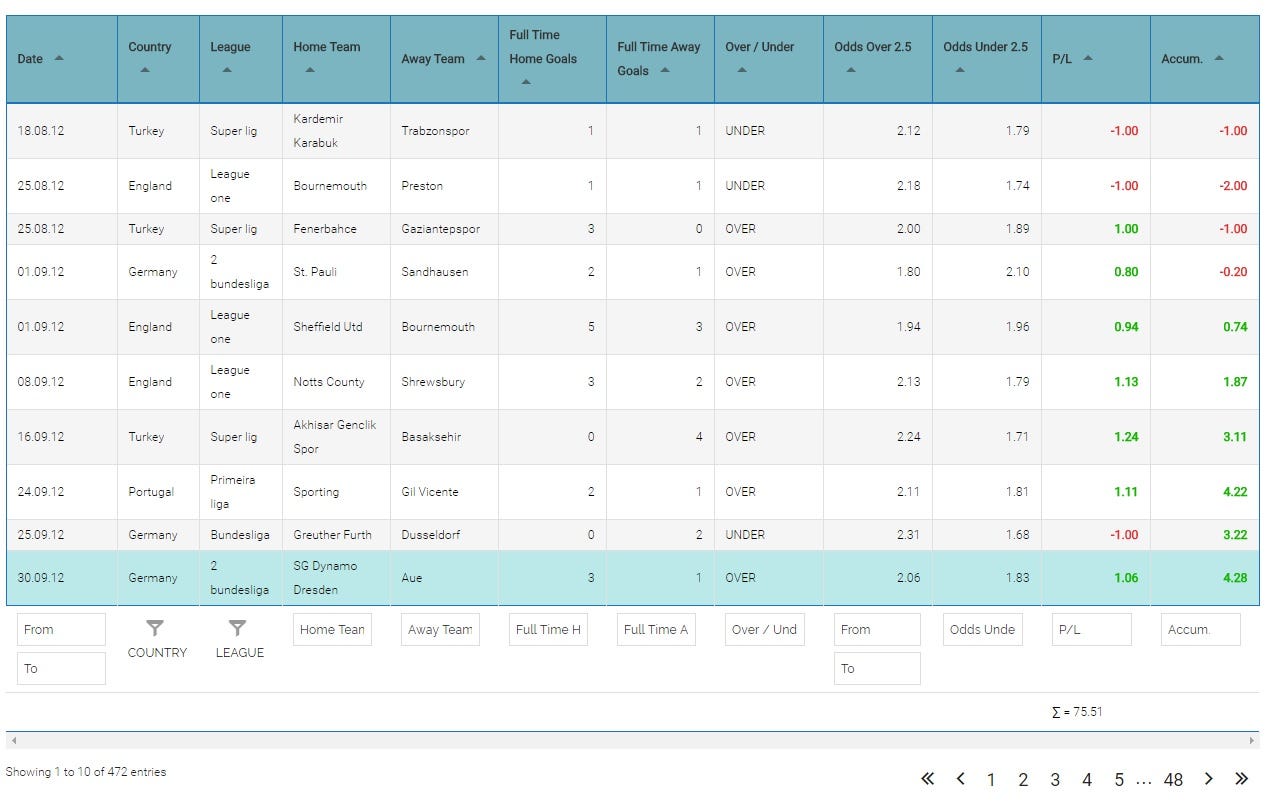Go to previous page arrow
1268x811 pixels.
tap(960, 779)
